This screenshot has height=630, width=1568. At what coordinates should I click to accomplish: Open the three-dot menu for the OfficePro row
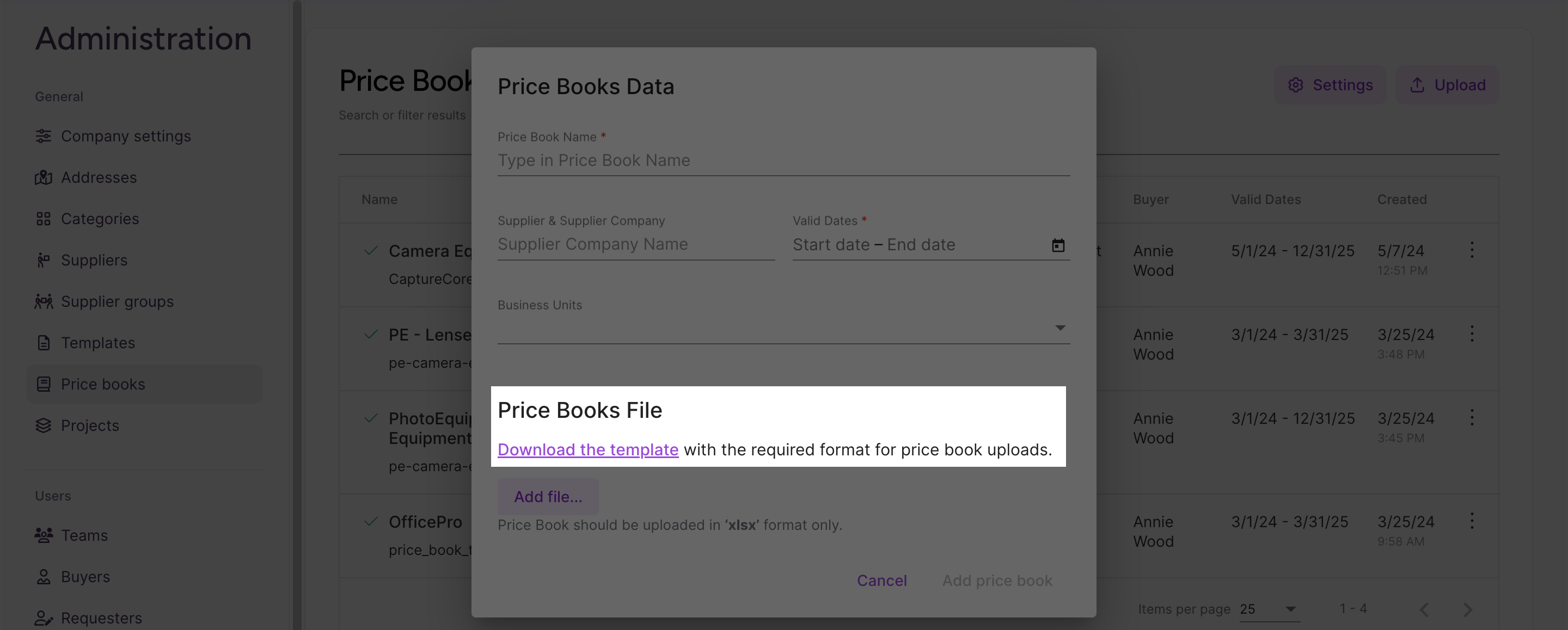pyautogui.click(x=1472, y=521)
